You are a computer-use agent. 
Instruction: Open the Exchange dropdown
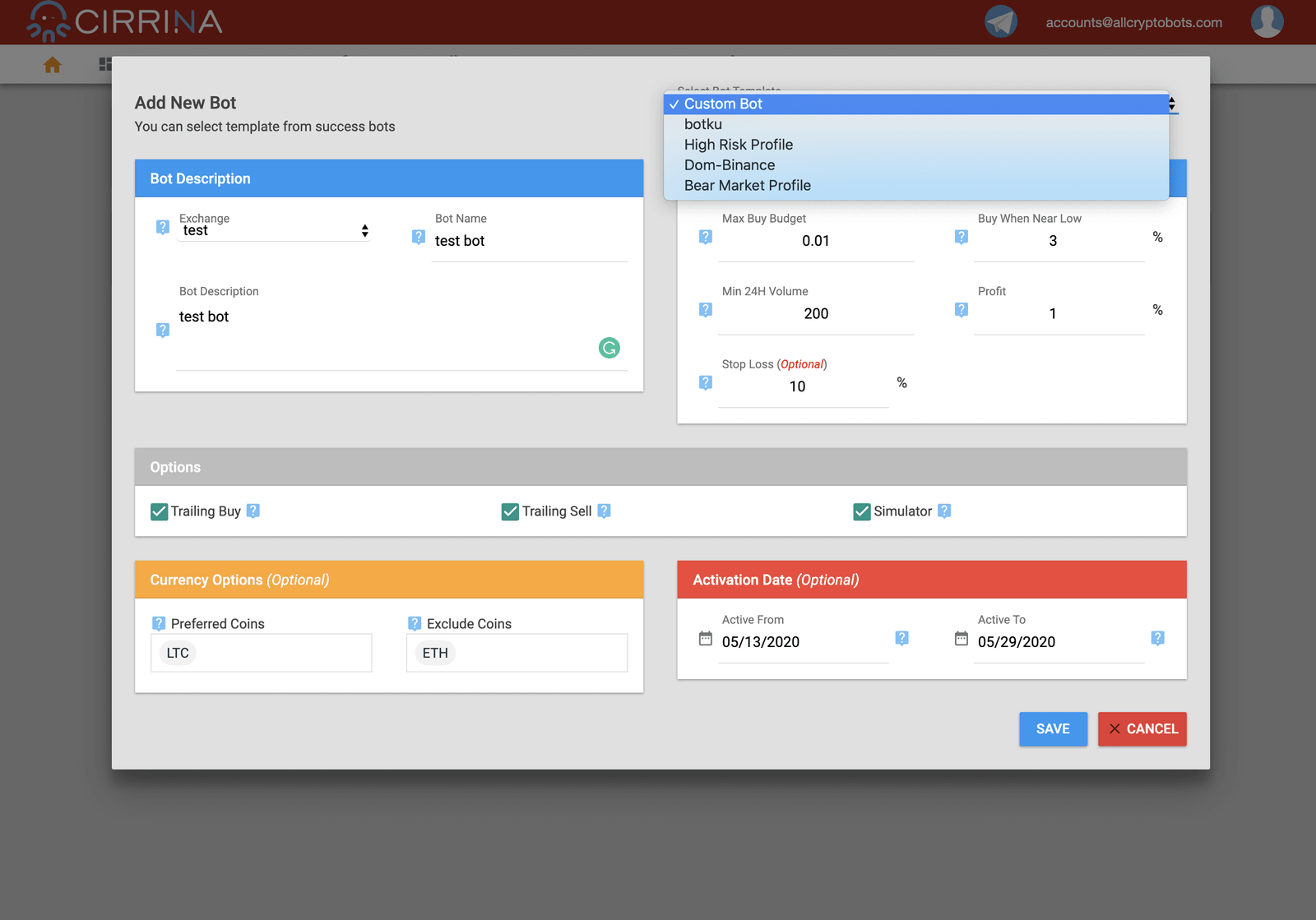click(x=275, y=231)
